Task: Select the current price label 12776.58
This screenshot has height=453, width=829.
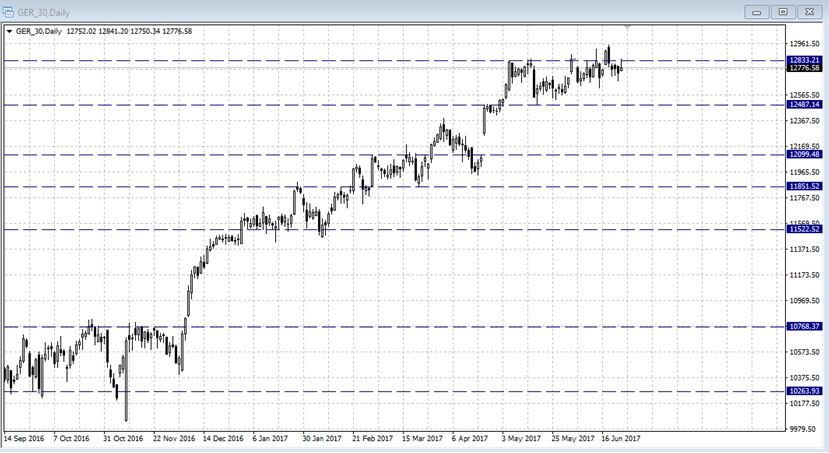Action: pyautogui.click(x=805, y=68)
